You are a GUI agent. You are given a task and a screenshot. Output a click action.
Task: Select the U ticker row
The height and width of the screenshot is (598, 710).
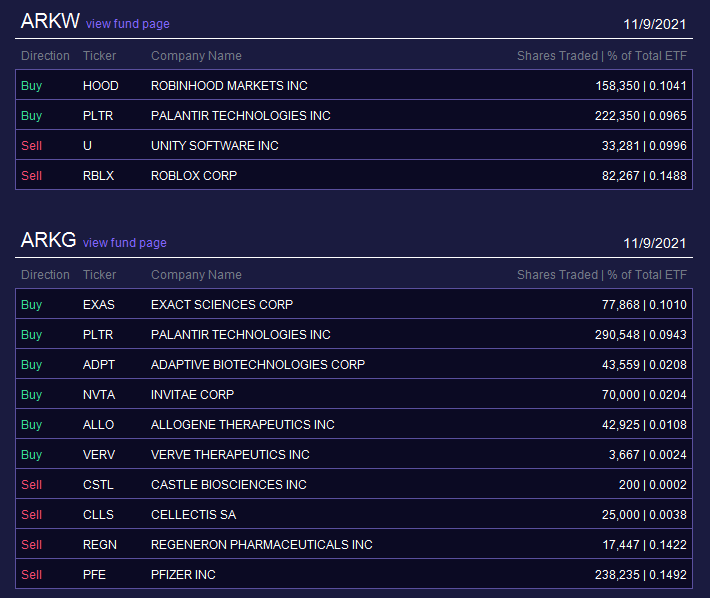[354, 145]
